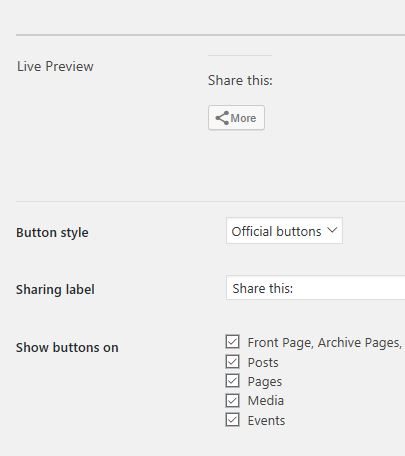Viewport: 405px width, 456px height.
Task: Click the Pages checkbox label text
Action: click(x=265, y=382)
